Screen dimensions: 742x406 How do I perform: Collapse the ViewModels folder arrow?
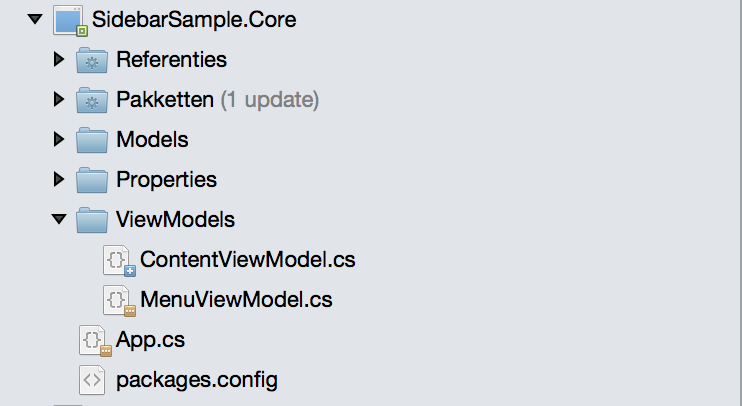pos(59,220)
